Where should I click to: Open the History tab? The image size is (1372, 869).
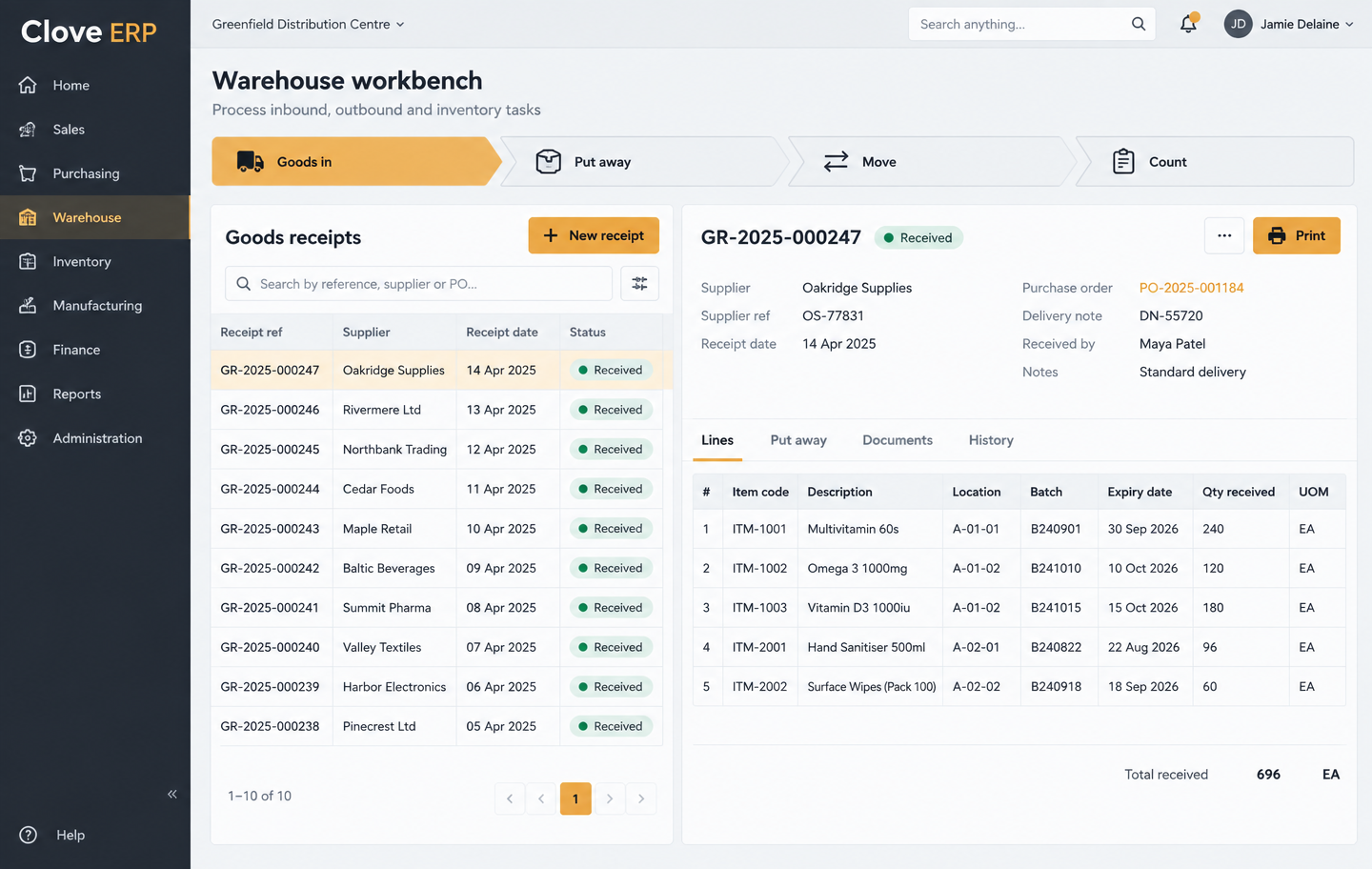click(991, 440)
